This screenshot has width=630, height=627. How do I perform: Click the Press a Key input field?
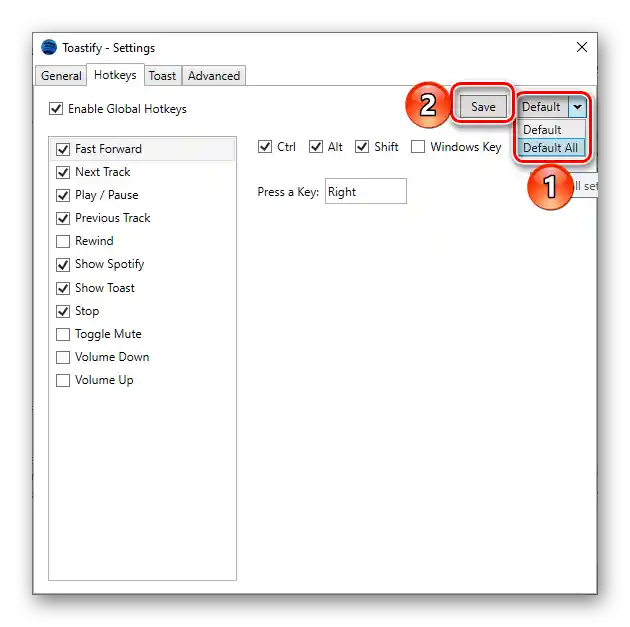[x=366, y=192]
